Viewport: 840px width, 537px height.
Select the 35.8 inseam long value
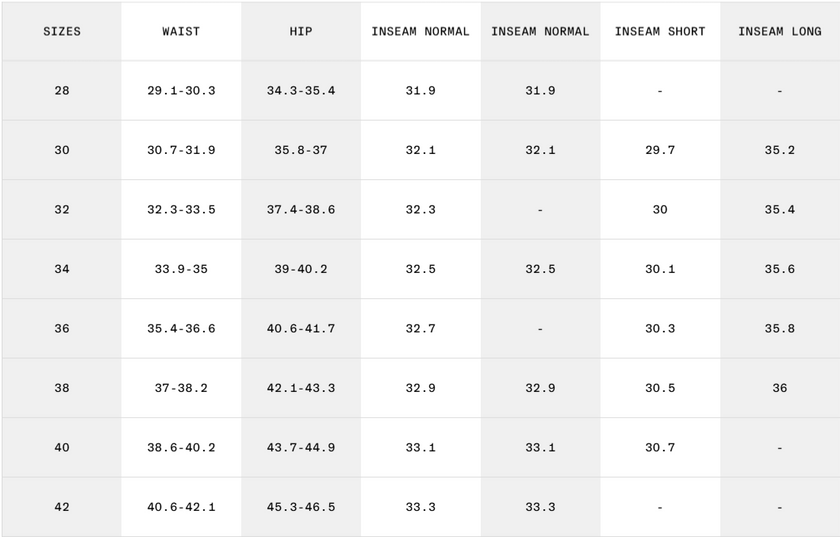pos(780,328)
